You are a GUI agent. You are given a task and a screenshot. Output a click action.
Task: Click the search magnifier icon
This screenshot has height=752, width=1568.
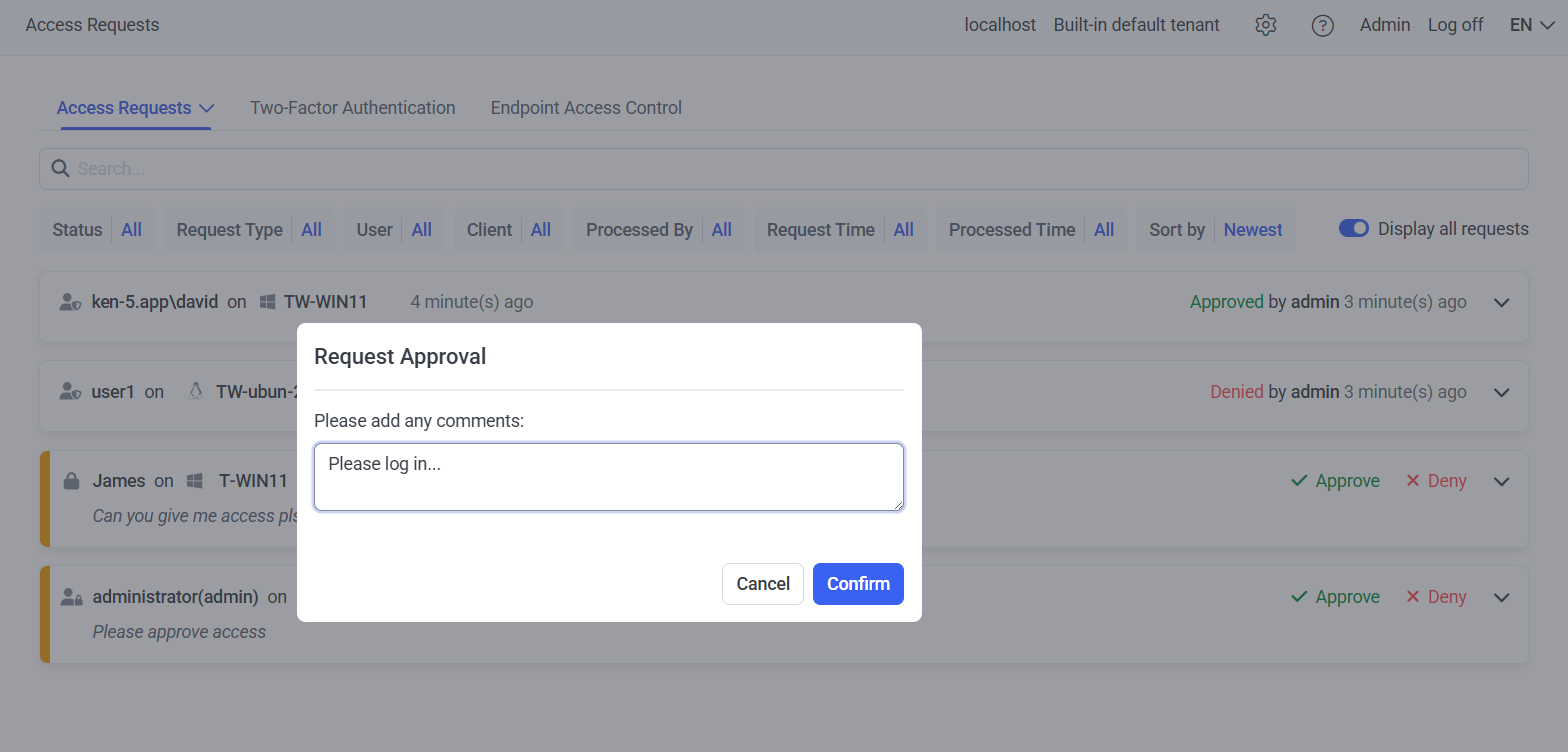60,168
